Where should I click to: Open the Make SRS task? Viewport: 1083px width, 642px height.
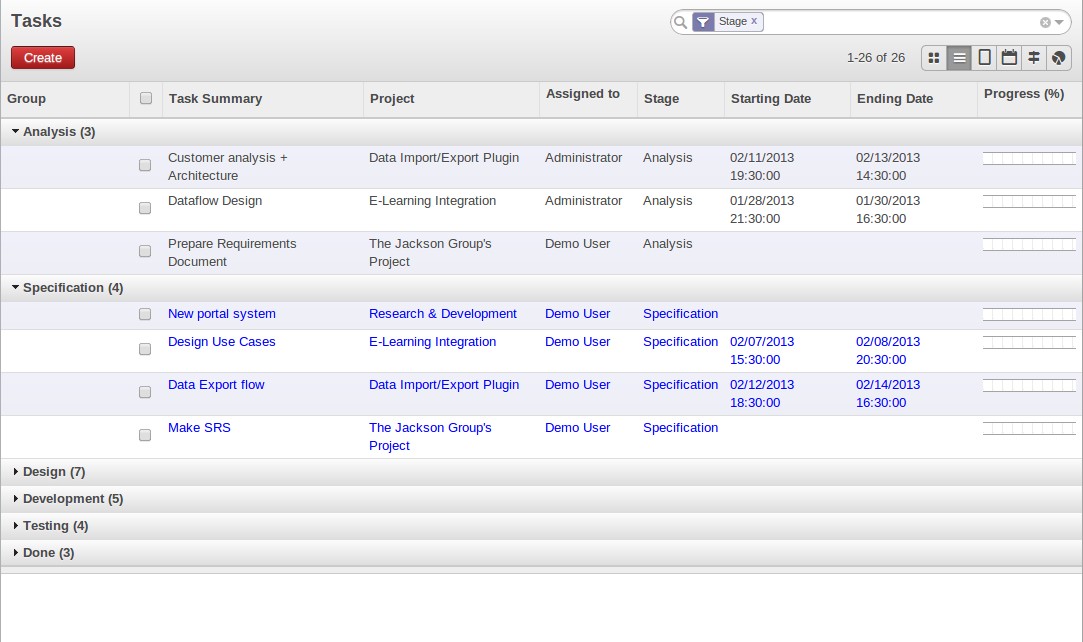[x=199, y=428]
